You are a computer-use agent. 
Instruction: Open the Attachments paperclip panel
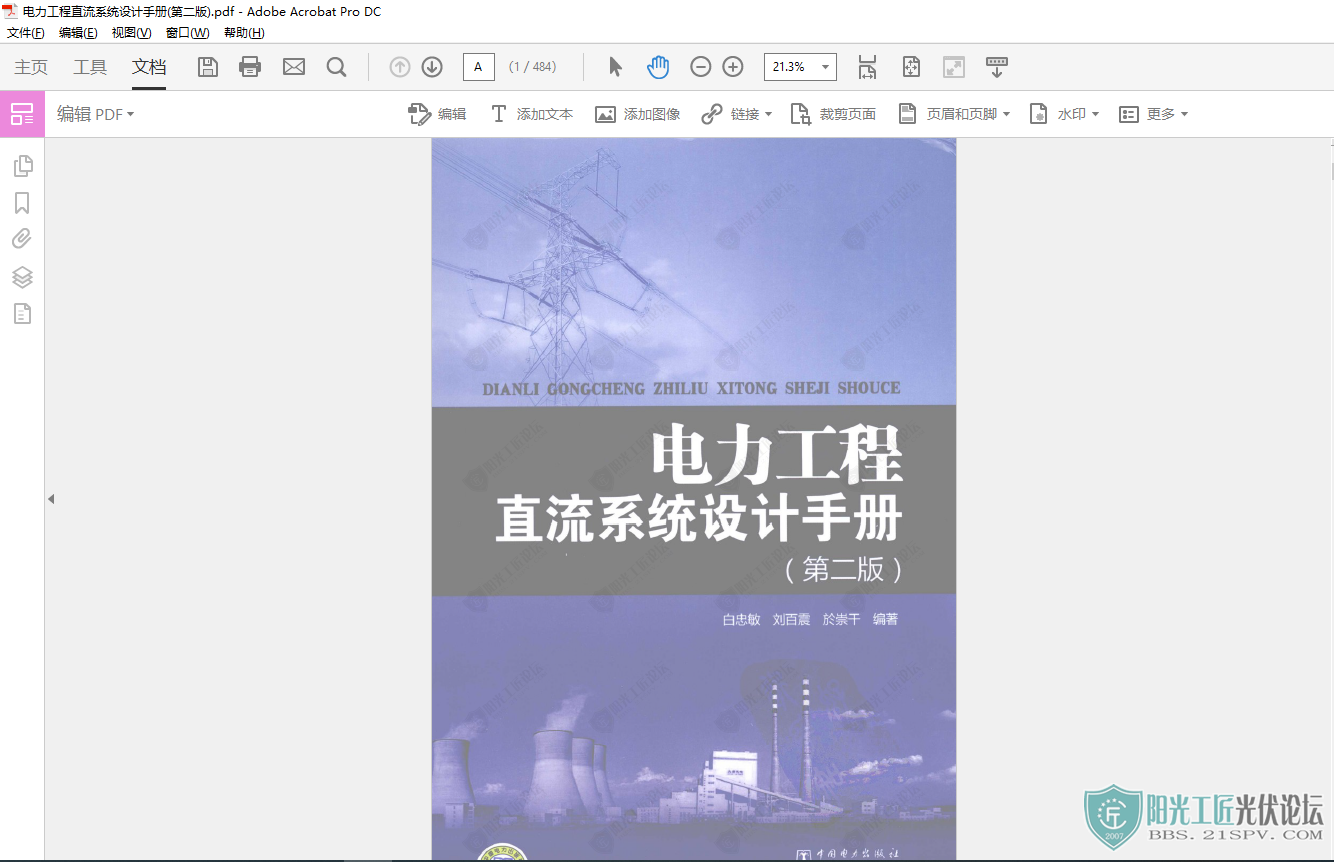pyautogui.click(x=22, y=239)
